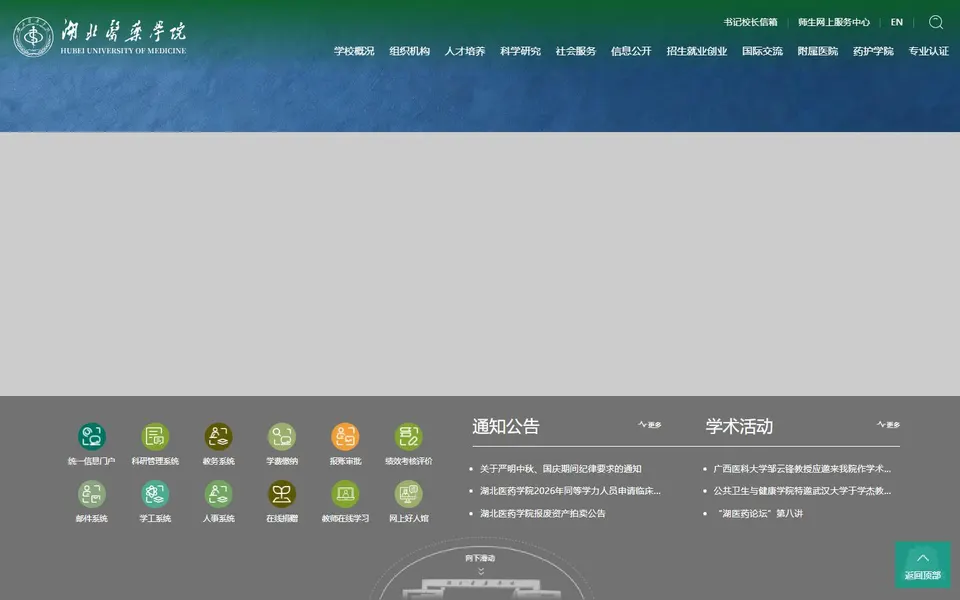Click the 向下滑动 scroll-down arrow

tap(481, 571)
